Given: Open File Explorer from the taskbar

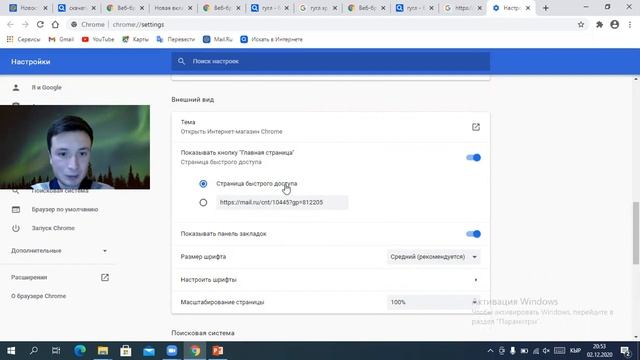Looking at the screenshot, I should (102, 351).
